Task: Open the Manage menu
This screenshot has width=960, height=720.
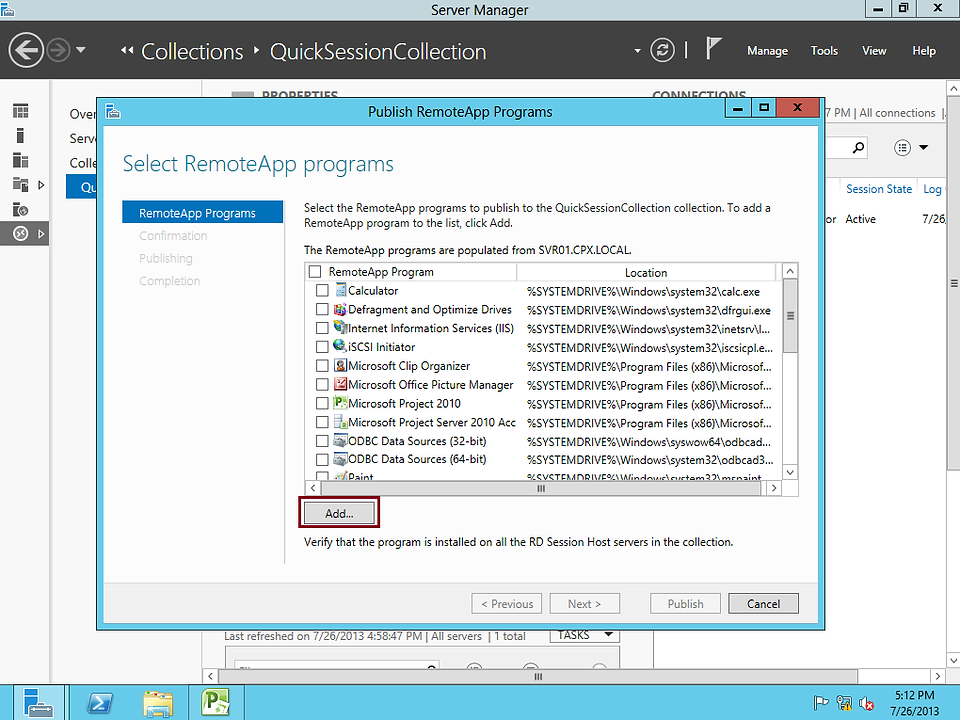Action: coord(767,51)
